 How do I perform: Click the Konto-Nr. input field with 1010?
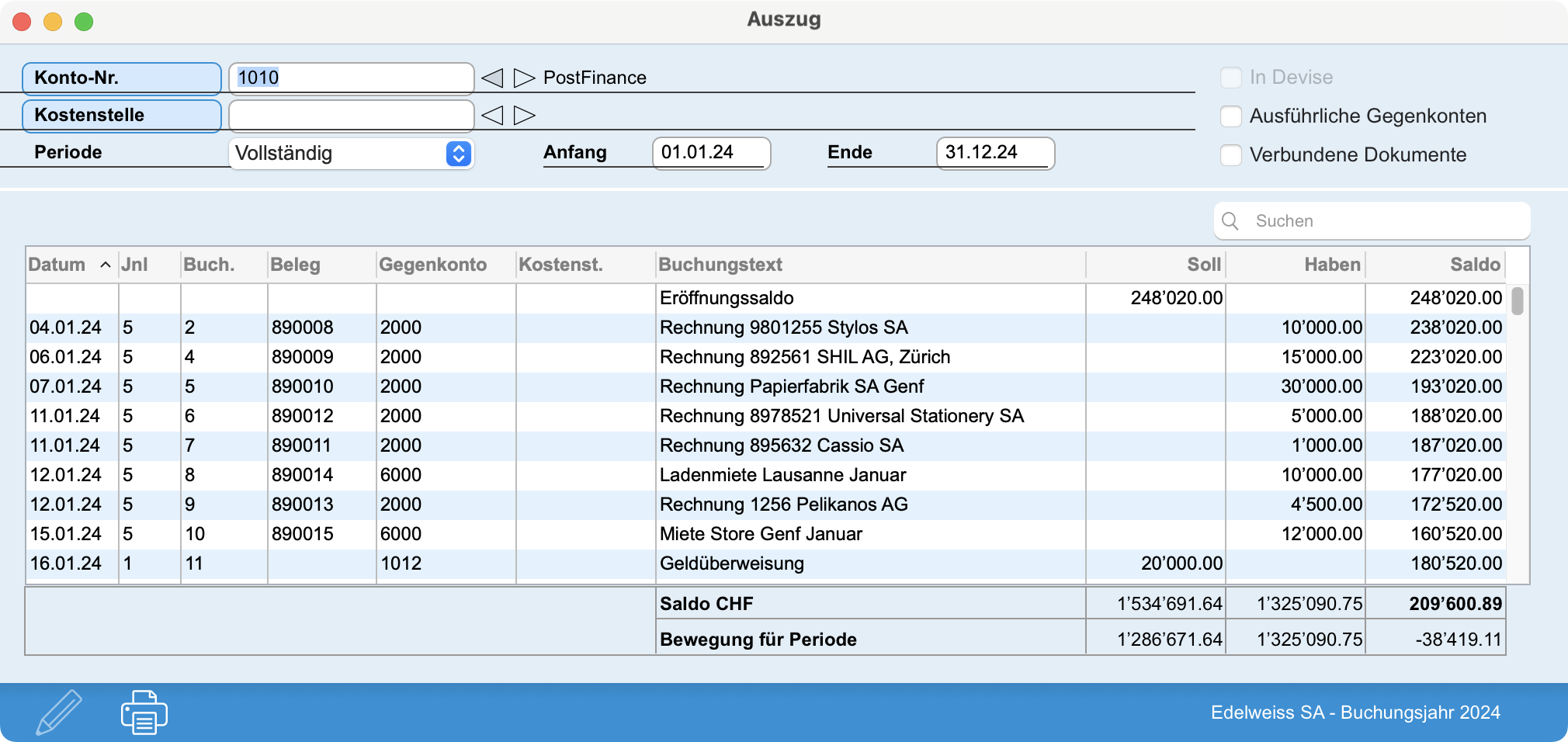(352, 78)
